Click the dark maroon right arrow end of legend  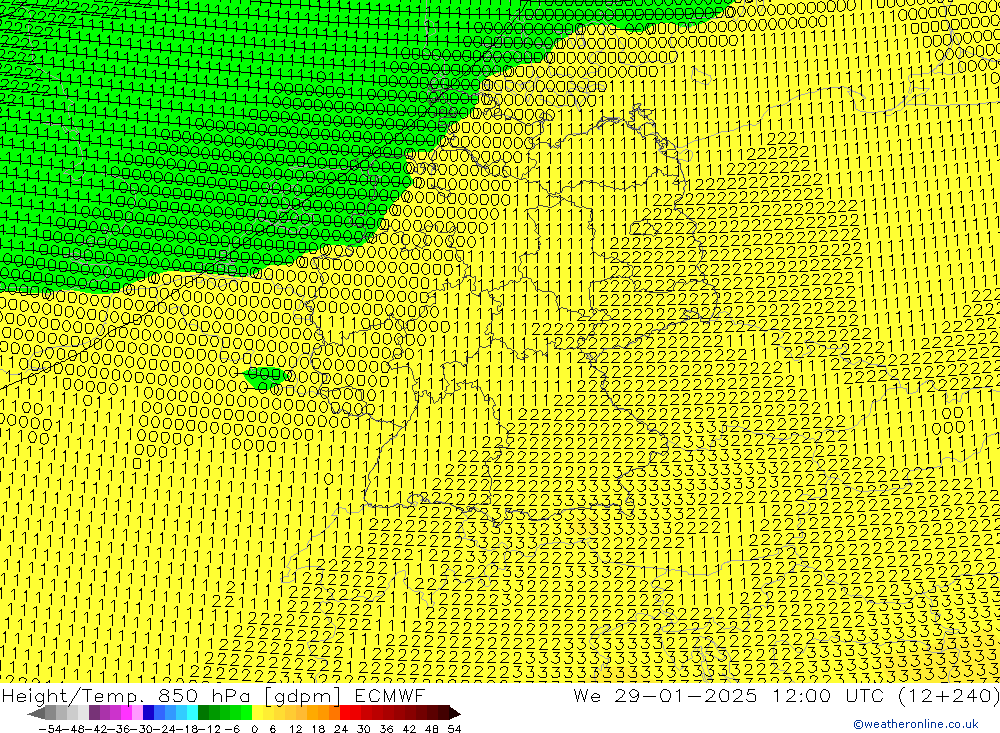pos(455,713)
